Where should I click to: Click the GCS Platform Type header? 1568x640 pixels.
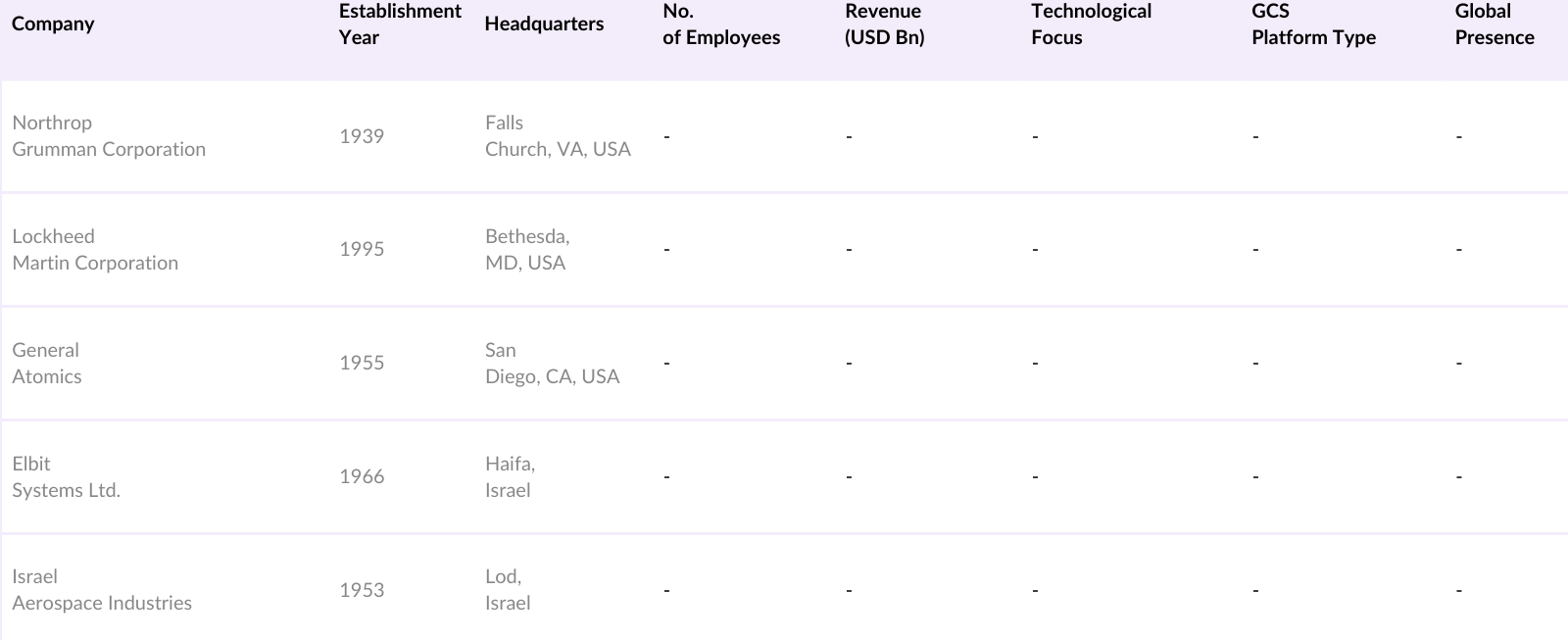(1313, 25)
